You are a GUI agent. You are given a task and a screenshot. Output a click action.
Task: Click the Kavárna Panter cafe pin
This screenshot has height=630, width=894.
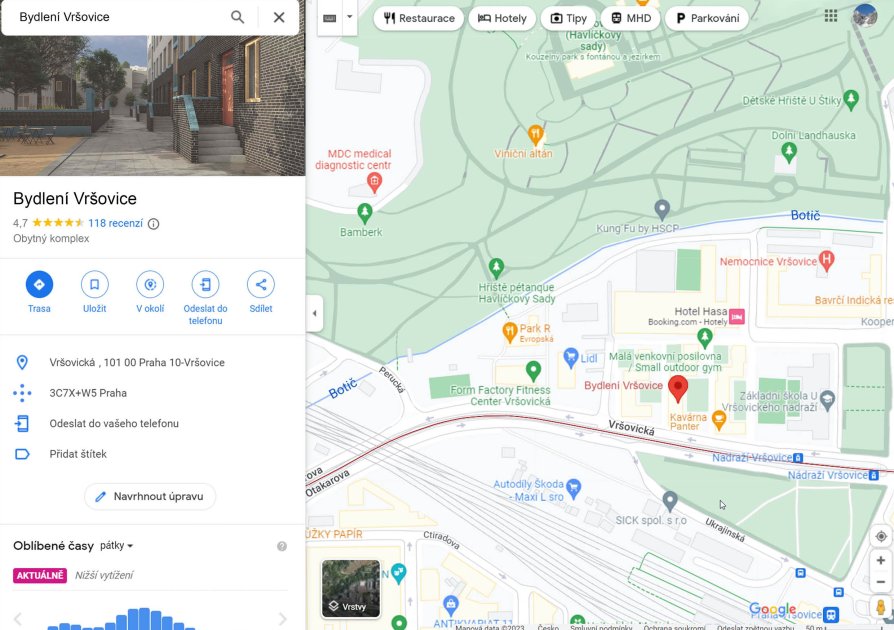(719, 421)
